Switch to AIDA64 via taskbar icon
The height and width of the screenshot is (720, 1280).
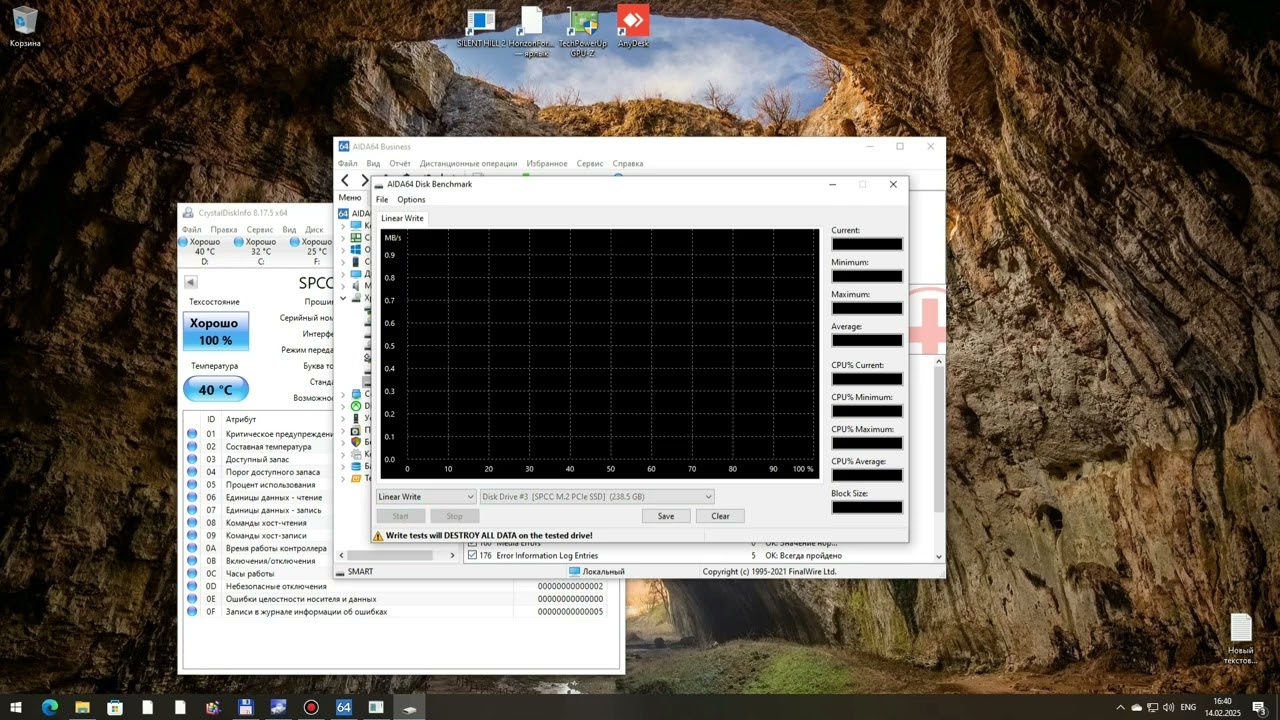(344, 707)
